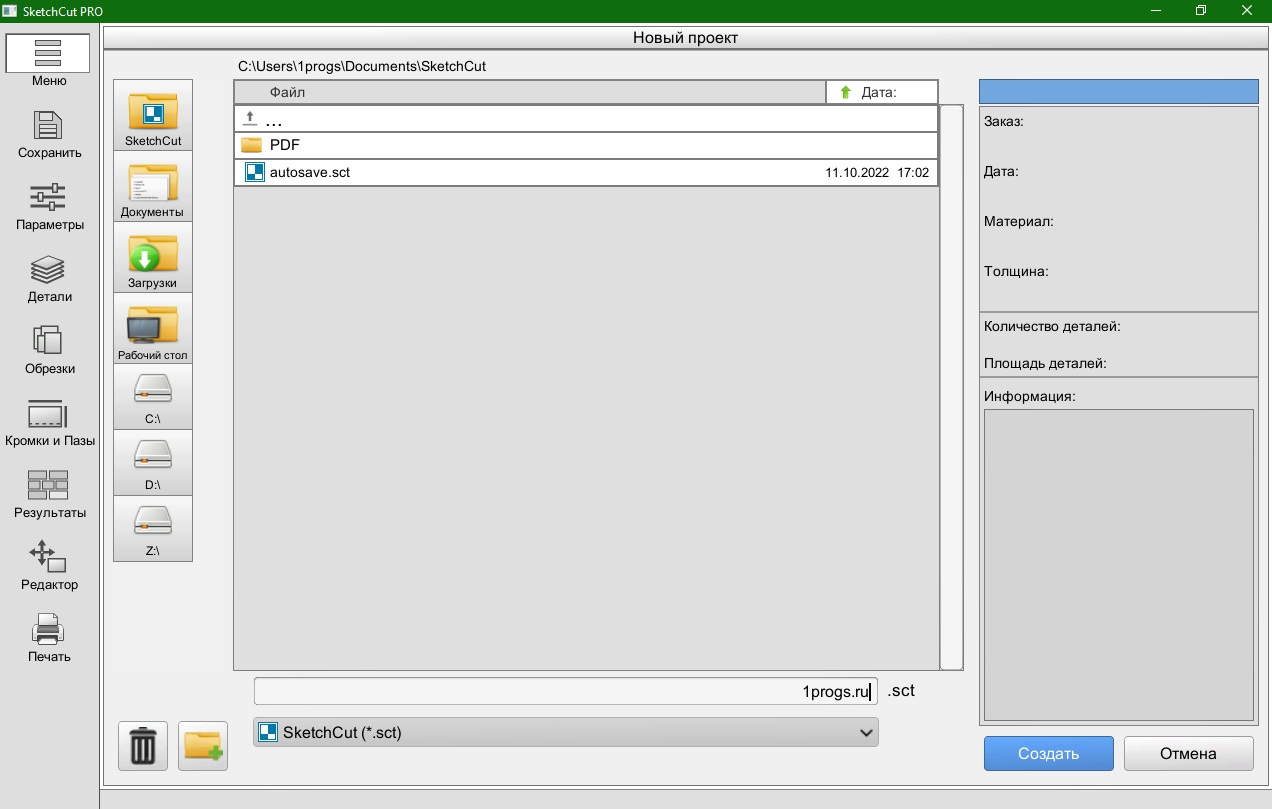Sort files by Файл column header
1272x809 pixels.
pos(530,92)
